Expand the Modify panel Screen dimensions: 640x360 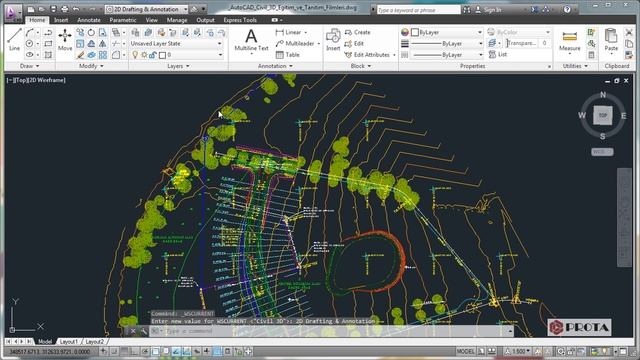pos(91,66)
